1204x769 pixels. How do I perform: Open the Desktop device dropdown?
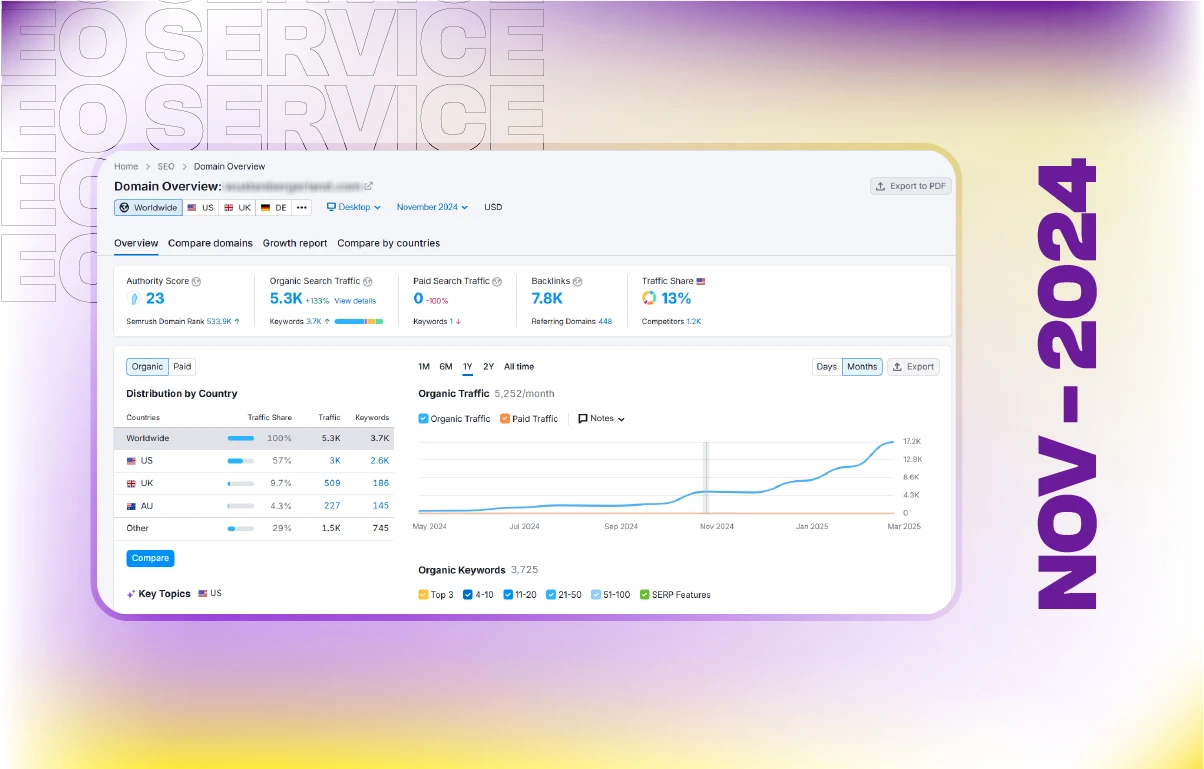tap(354, 208)
